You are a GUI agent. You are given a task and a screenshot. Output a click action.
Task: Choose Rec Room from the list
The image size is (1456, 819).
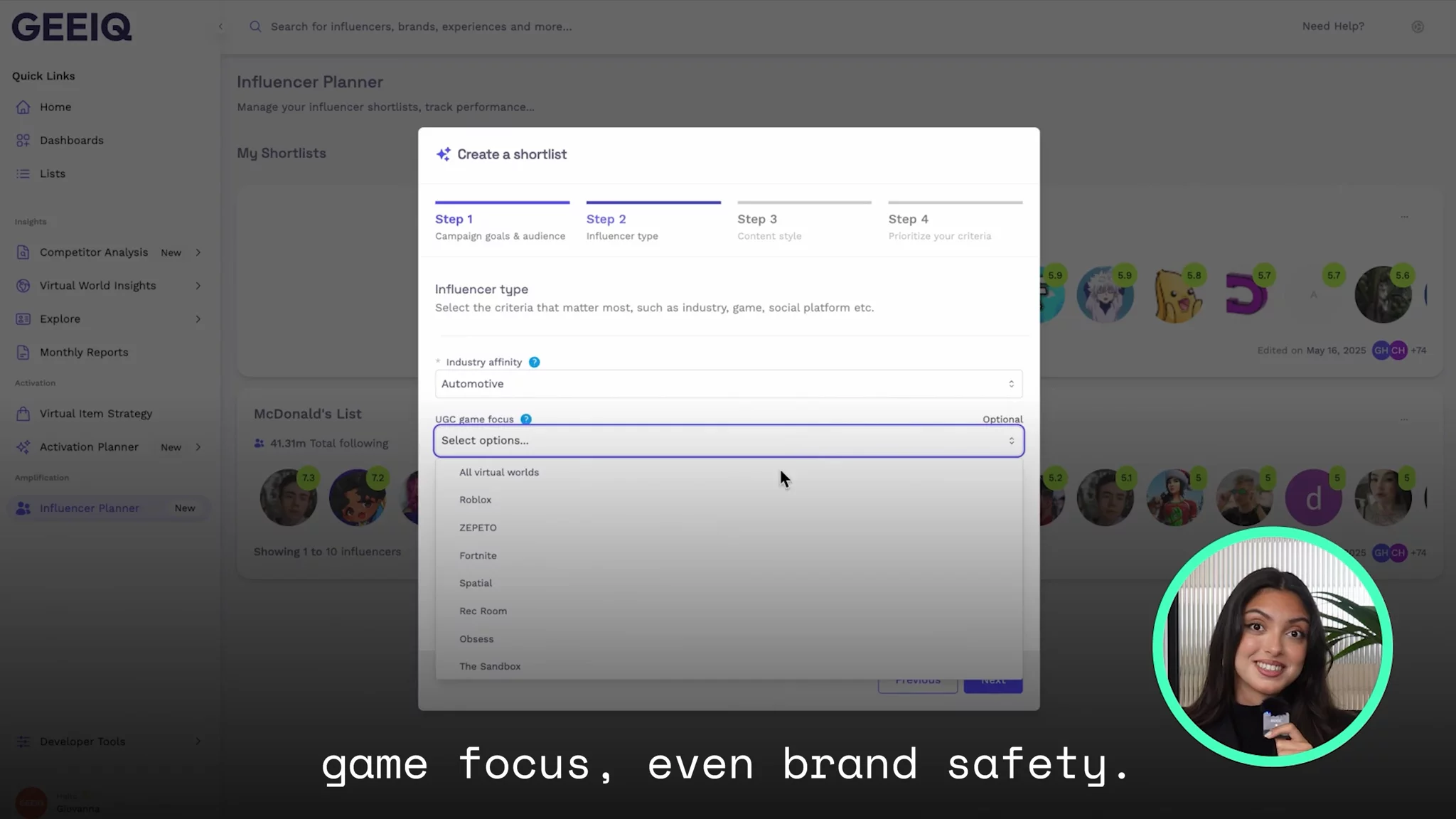pos(729,611)
